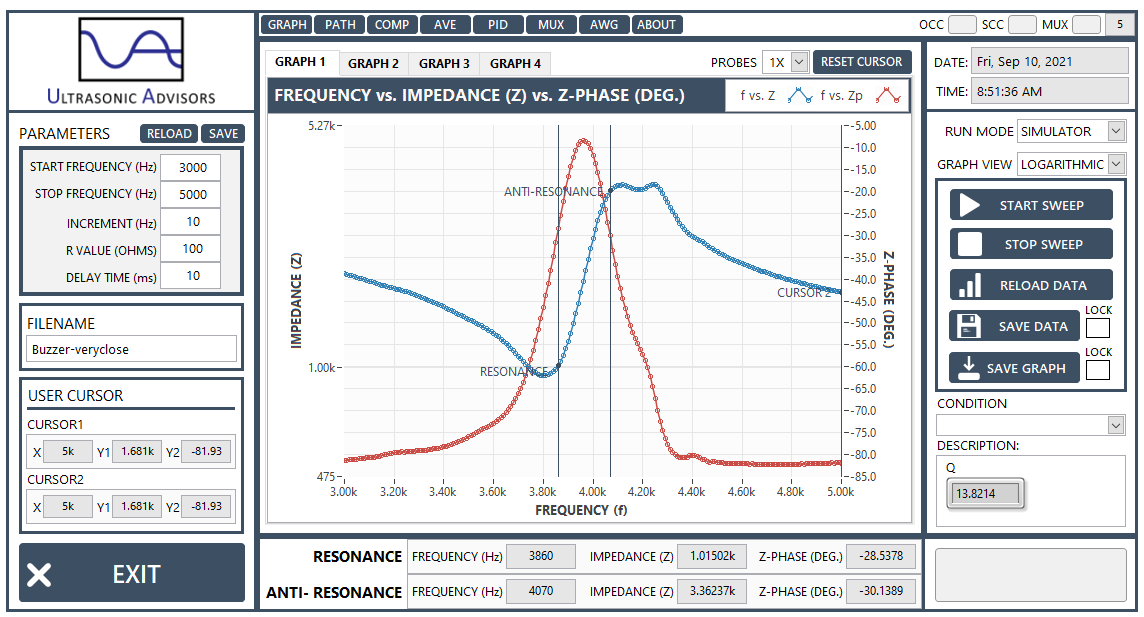Click the X icon on Exit
Screen dimensions: 1144x617
39,575
